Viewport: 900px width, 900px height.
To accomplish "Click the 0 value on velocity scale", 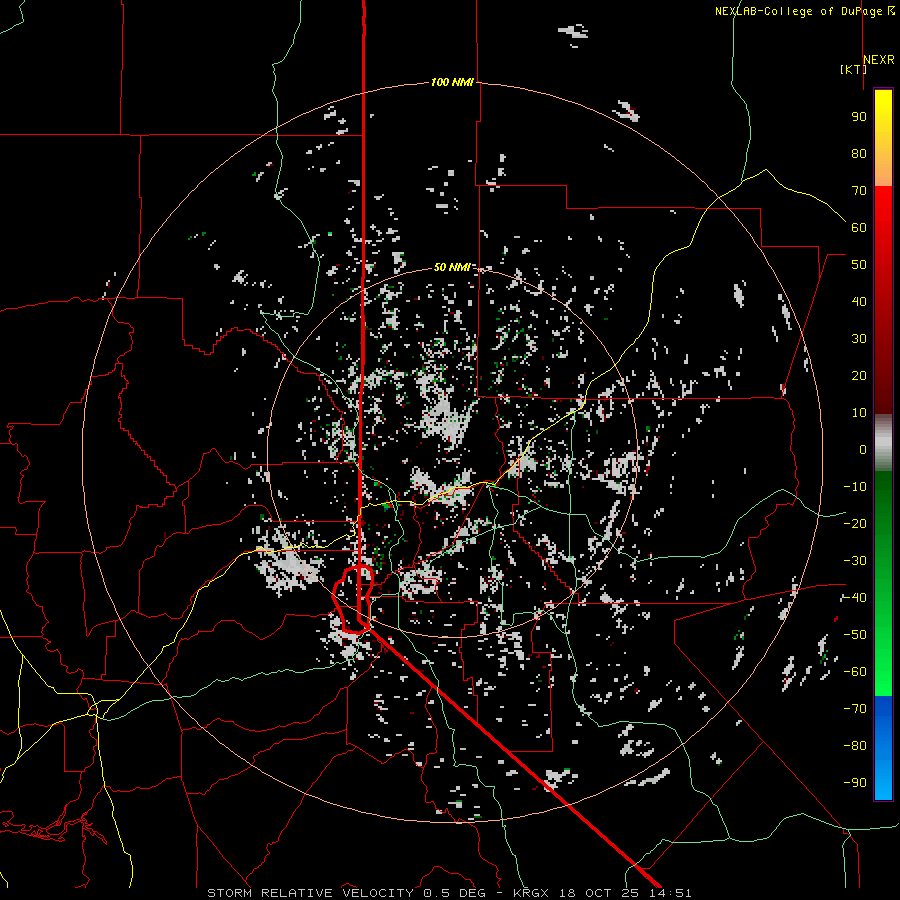I will coord(863,449).
